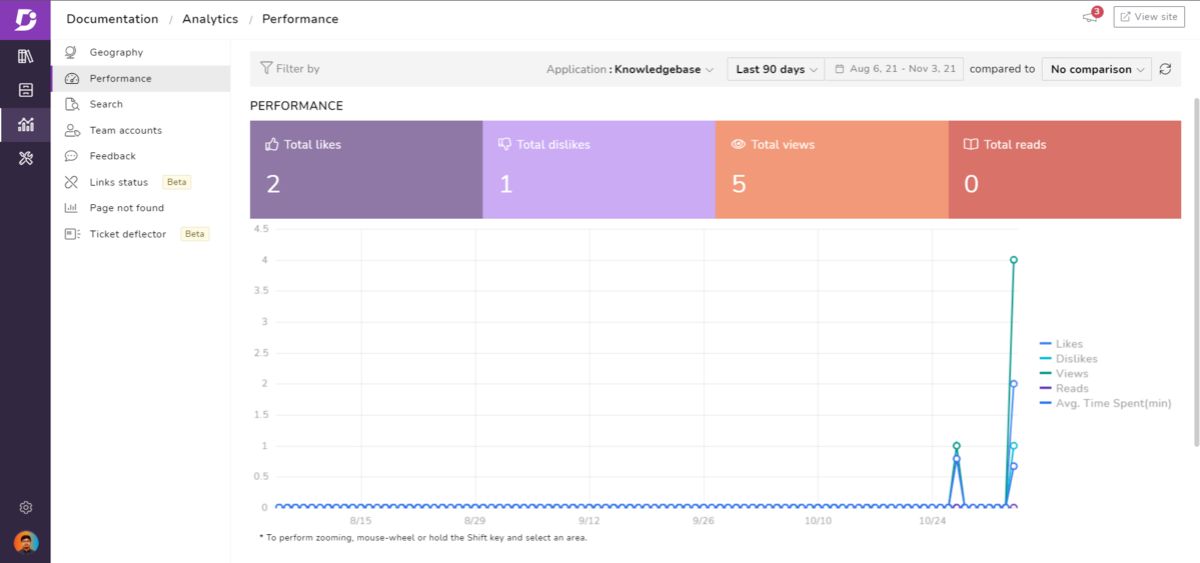Image resolution: width=1200 pixels, height=563 pixels.
Task: Click the Total views card
Action: pyautogui.click(x=832, y=170)
